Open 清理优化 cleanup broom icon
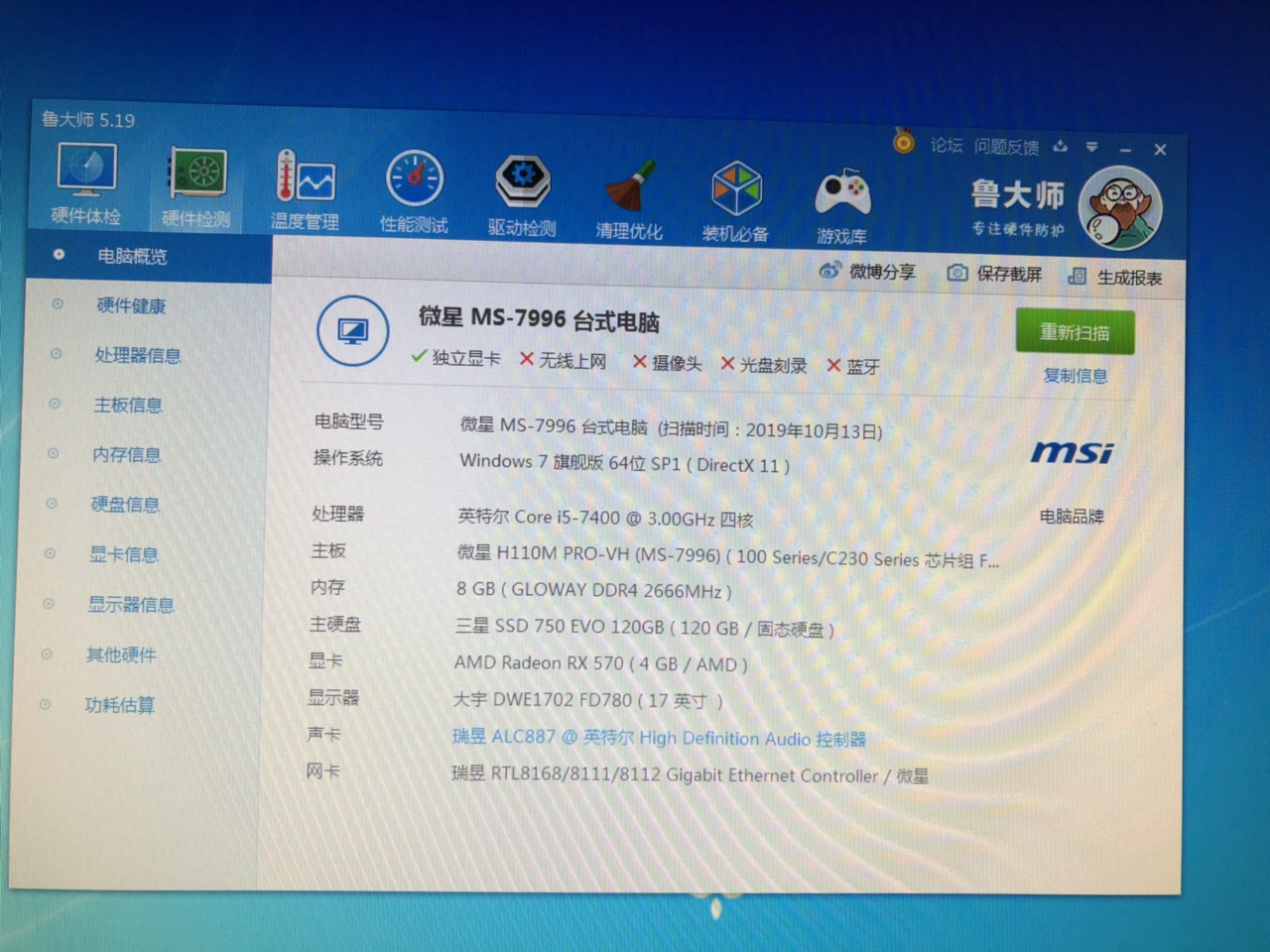 pos(629,199)
